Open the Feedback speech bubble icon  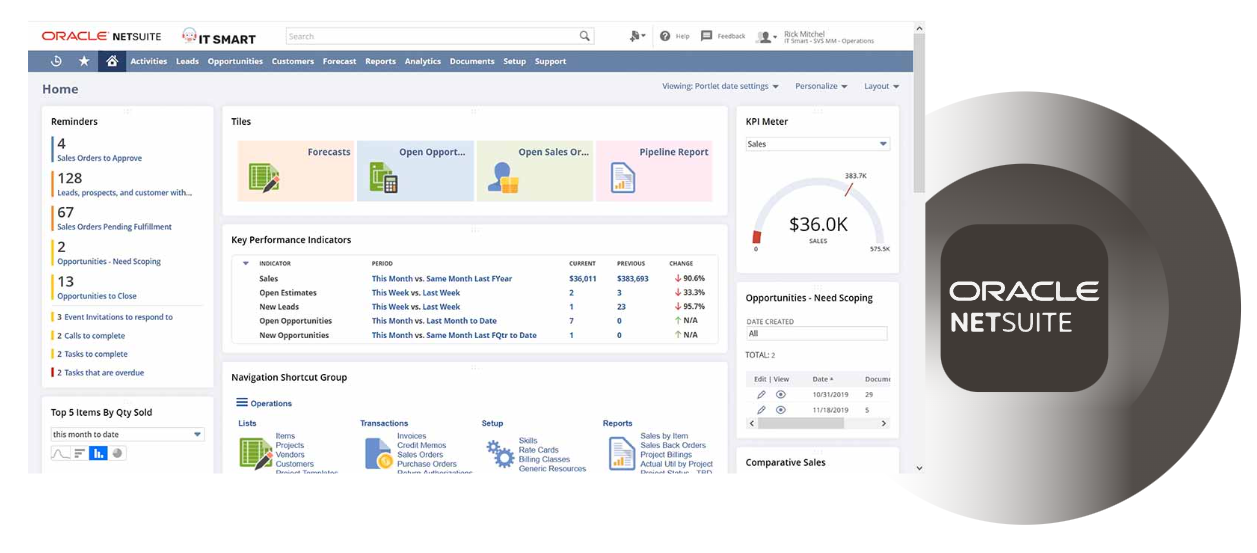click(706, 36)
